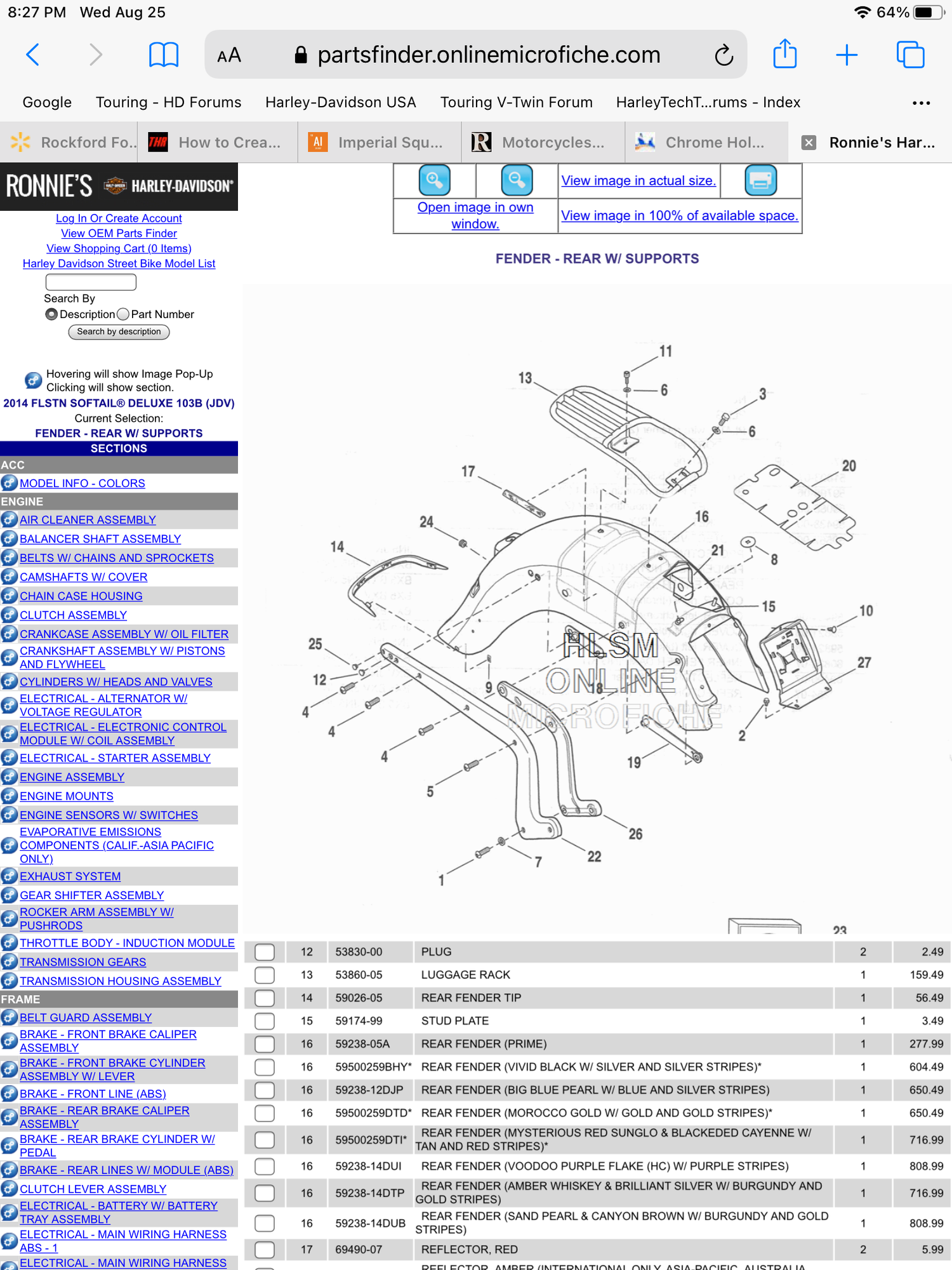Reload the page with the refresh icon
Viewport: 952px width, 1270px height.
(724, 55)
